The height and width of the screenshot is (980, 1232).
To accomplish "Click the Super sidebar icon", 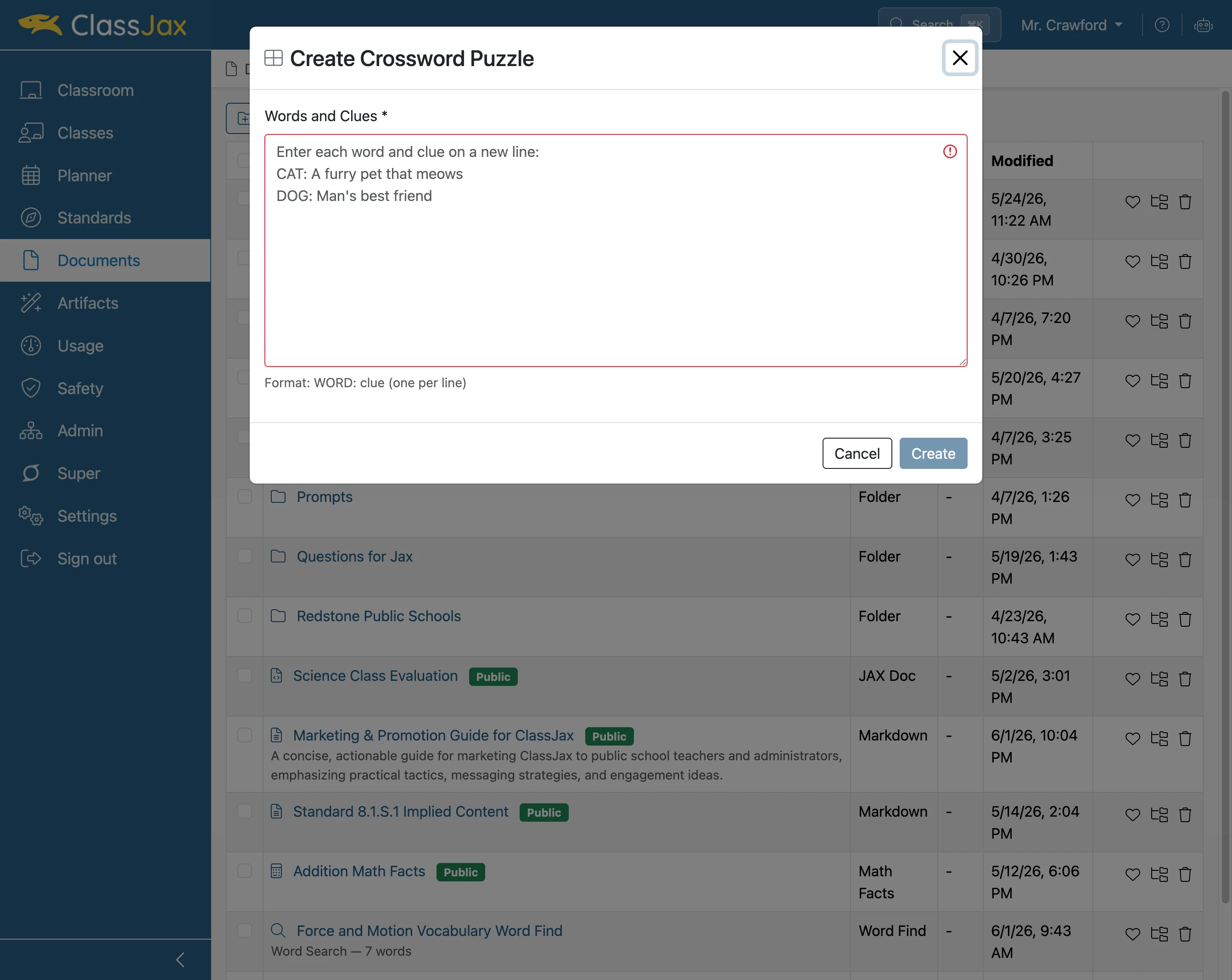I will [x=31, y=473].
